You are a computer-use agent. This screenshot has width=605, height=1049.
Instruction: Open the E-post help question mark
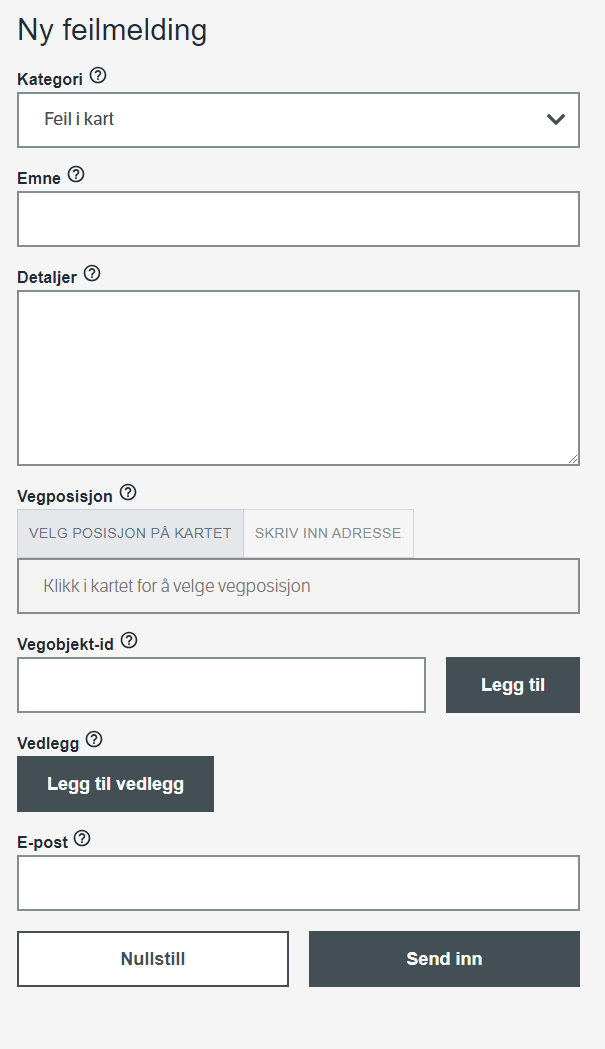point(82,839)
